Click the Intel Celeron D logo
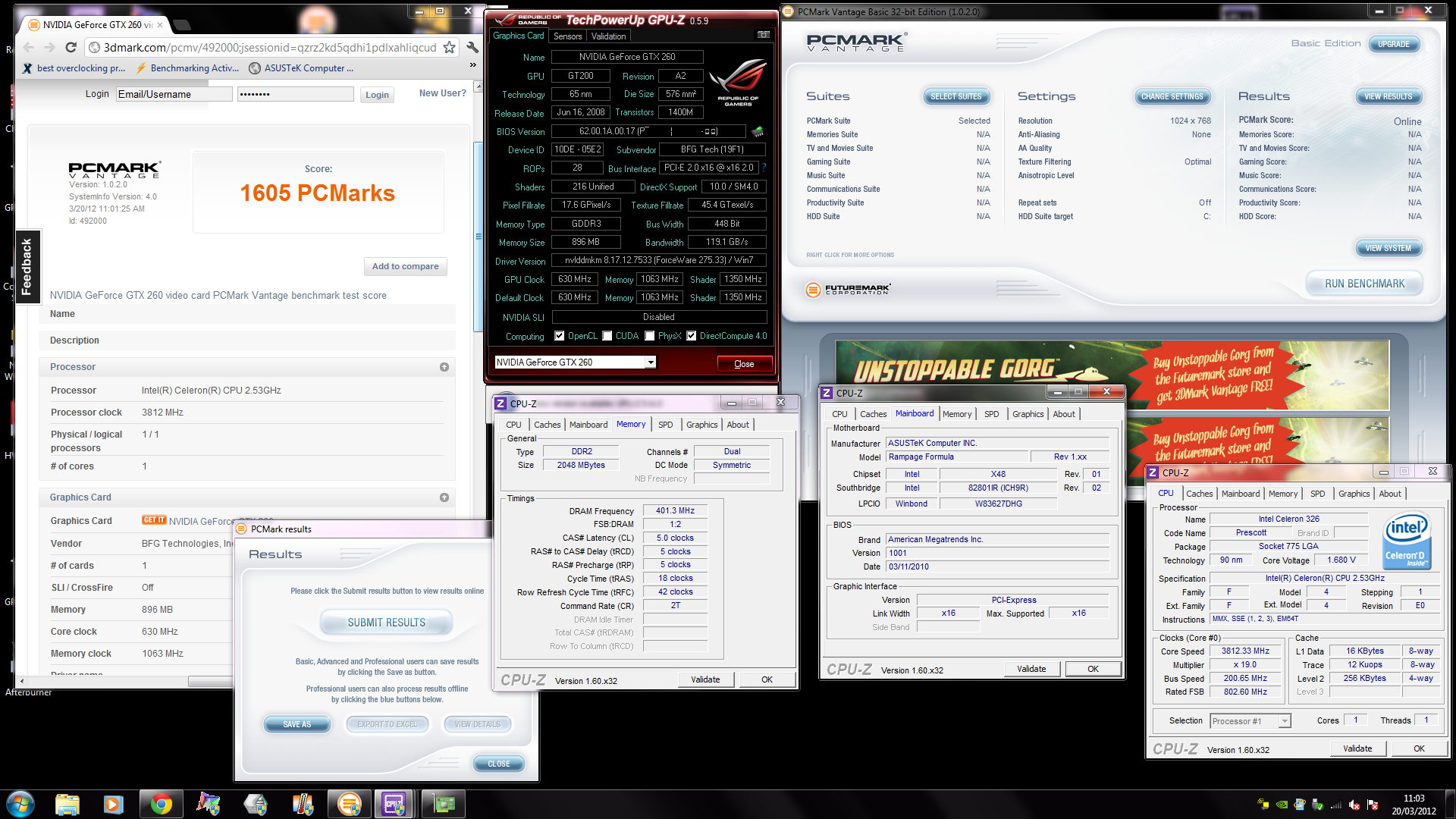Image resolution: width=1456 pixels, height=819 pixels. (1407, 541)
